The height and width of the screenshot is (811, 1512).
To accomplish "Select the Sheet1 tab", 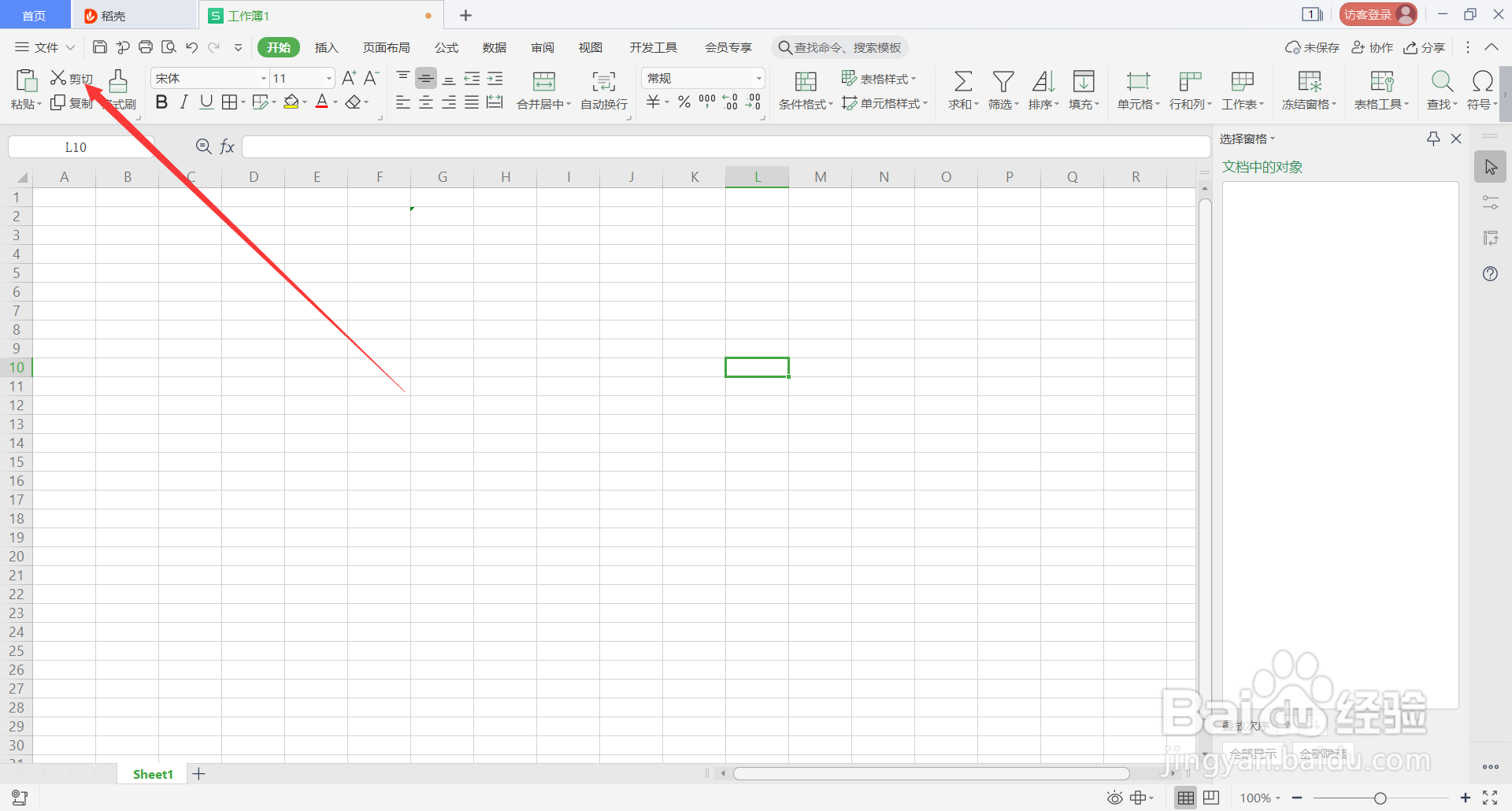I will click(x=153, y=774).
